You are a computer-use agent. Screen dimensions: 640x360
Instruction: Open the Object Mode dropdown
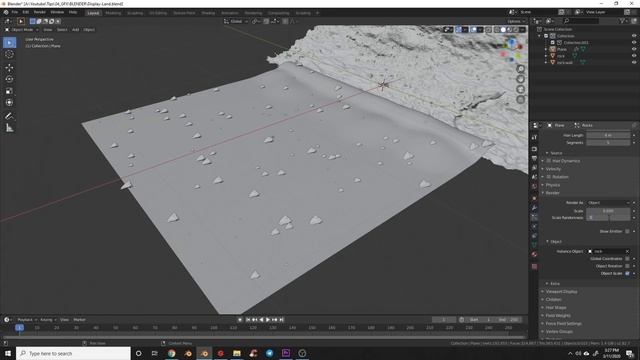[22, 29]
